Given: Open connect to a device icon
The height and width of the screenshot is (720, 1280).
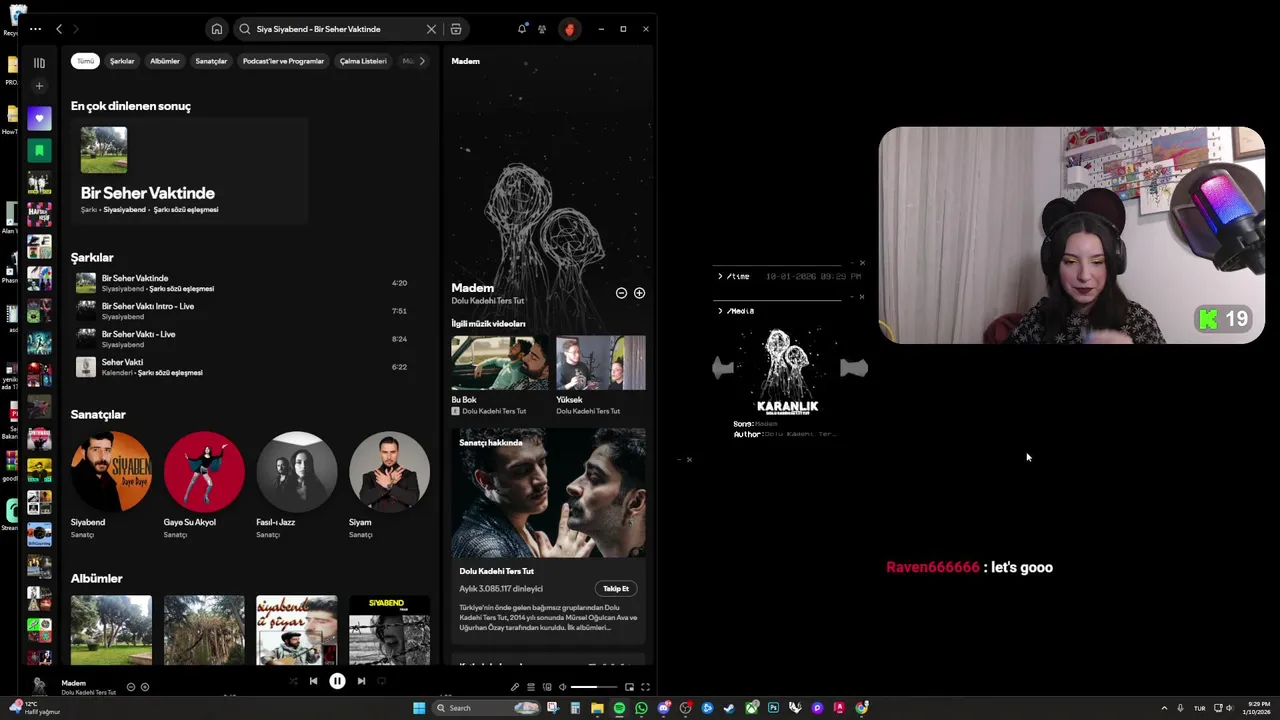Looking at the screenshot, I should (x=546, y=687).
